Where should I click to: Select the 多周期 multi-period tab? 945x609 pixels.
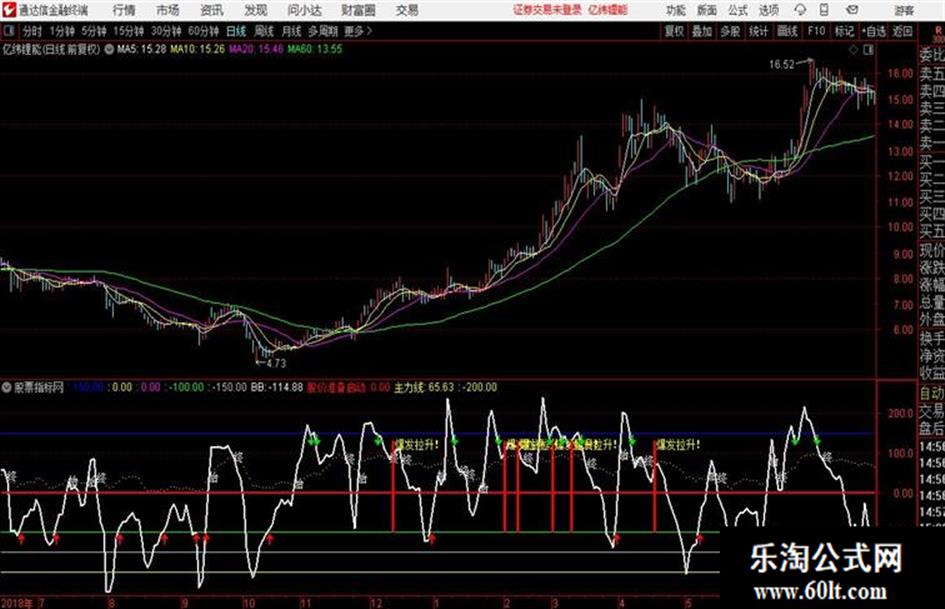coord(323,31)
